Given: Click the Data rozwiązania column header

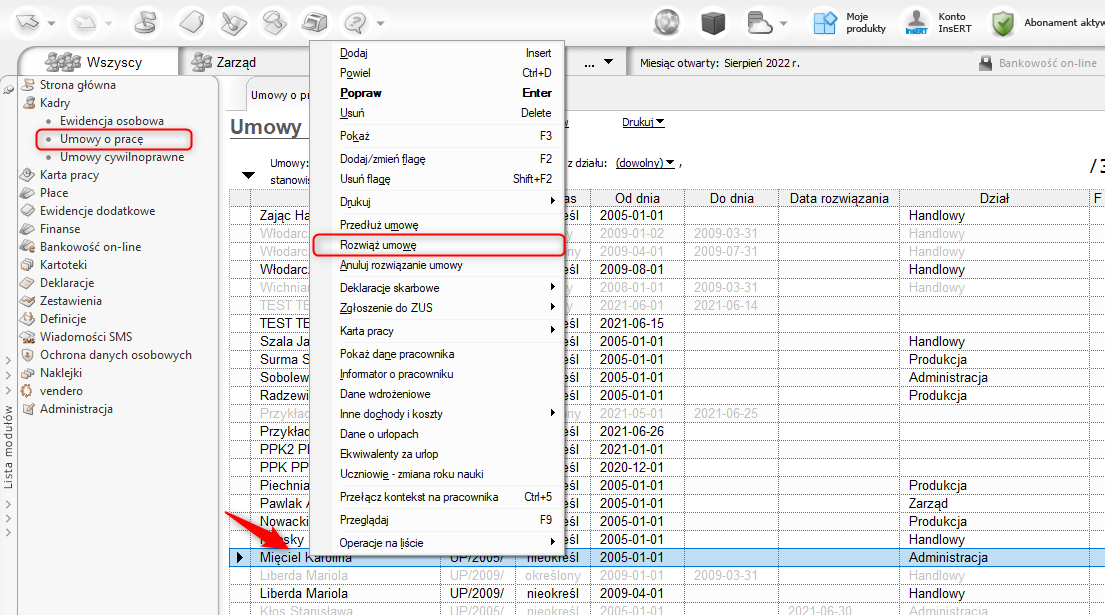Looking at the screenshot, I should coord(839,198).
